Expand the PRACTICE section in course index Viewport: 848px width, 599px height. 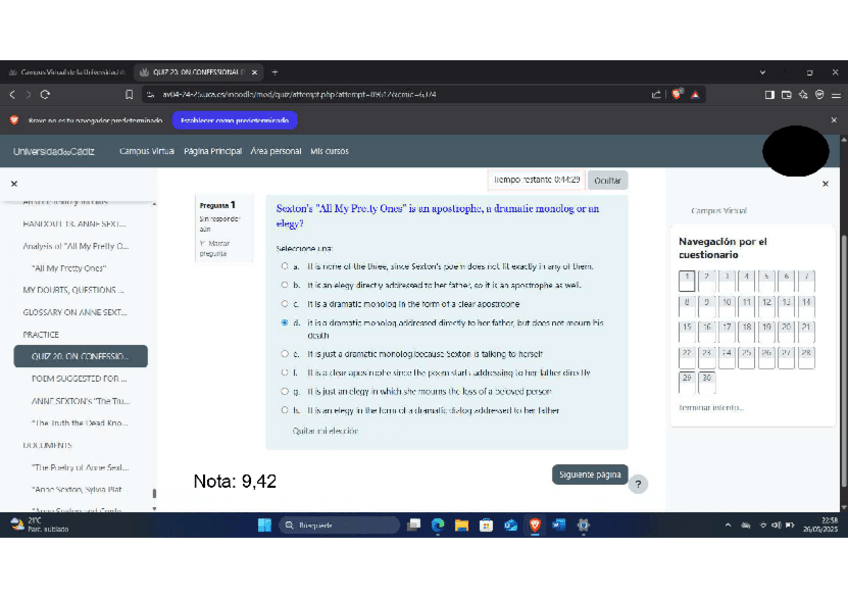(x=41, y=335)
